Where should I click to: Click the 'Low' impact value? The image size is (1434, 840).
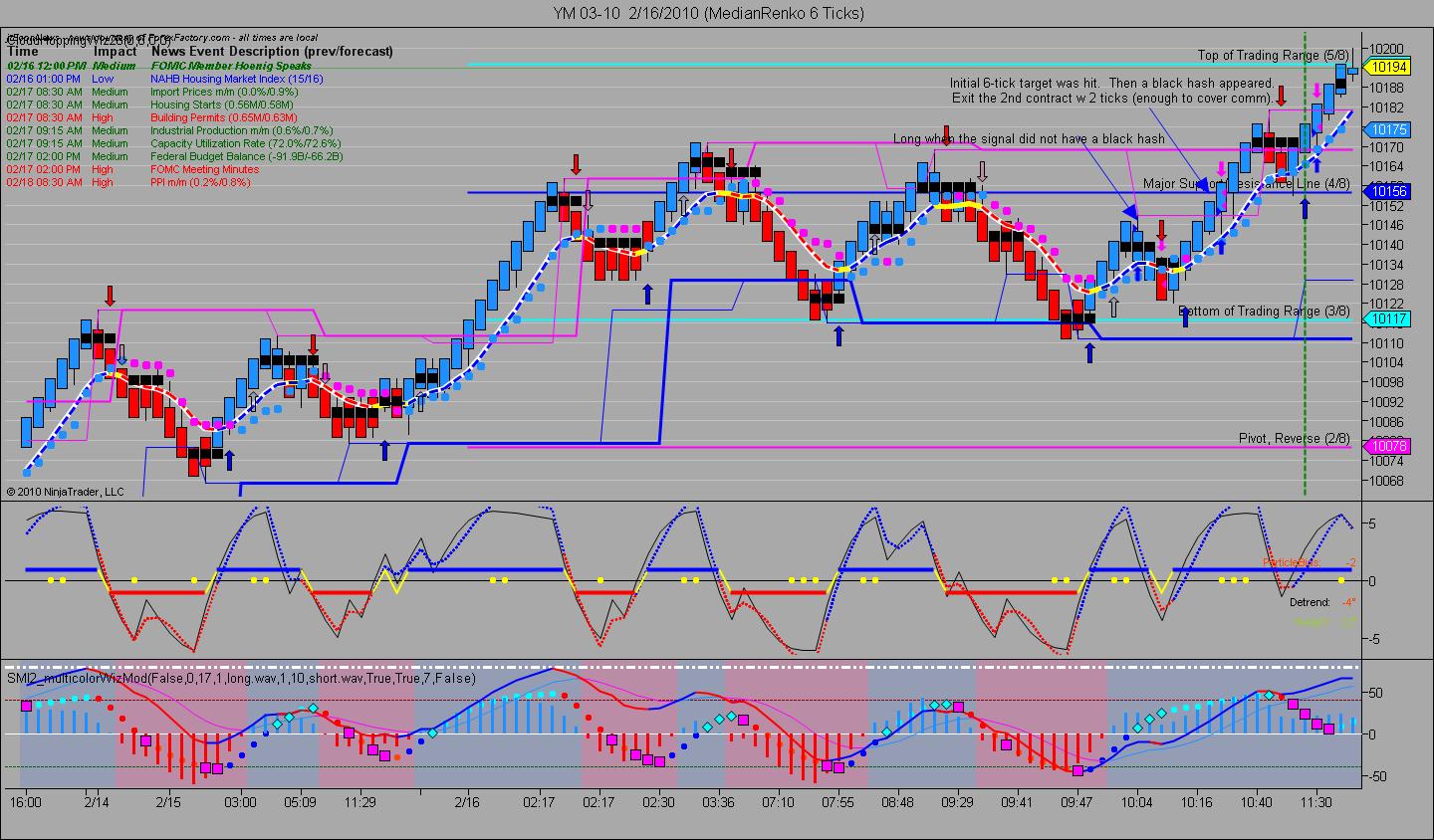tap(103, 79)
